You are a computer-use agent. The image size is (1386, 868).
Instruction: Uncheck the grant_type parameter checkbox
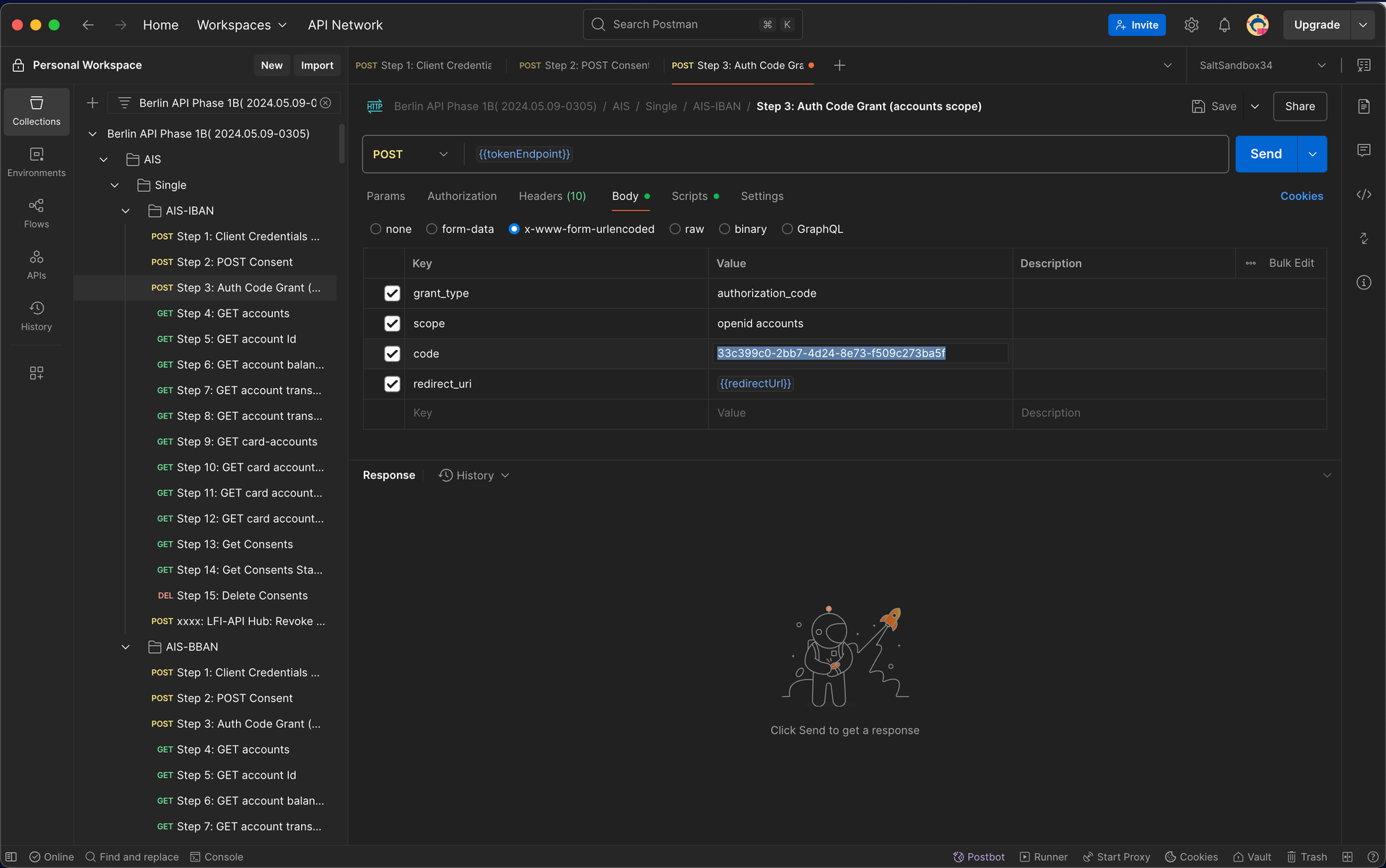click(392, 294)
